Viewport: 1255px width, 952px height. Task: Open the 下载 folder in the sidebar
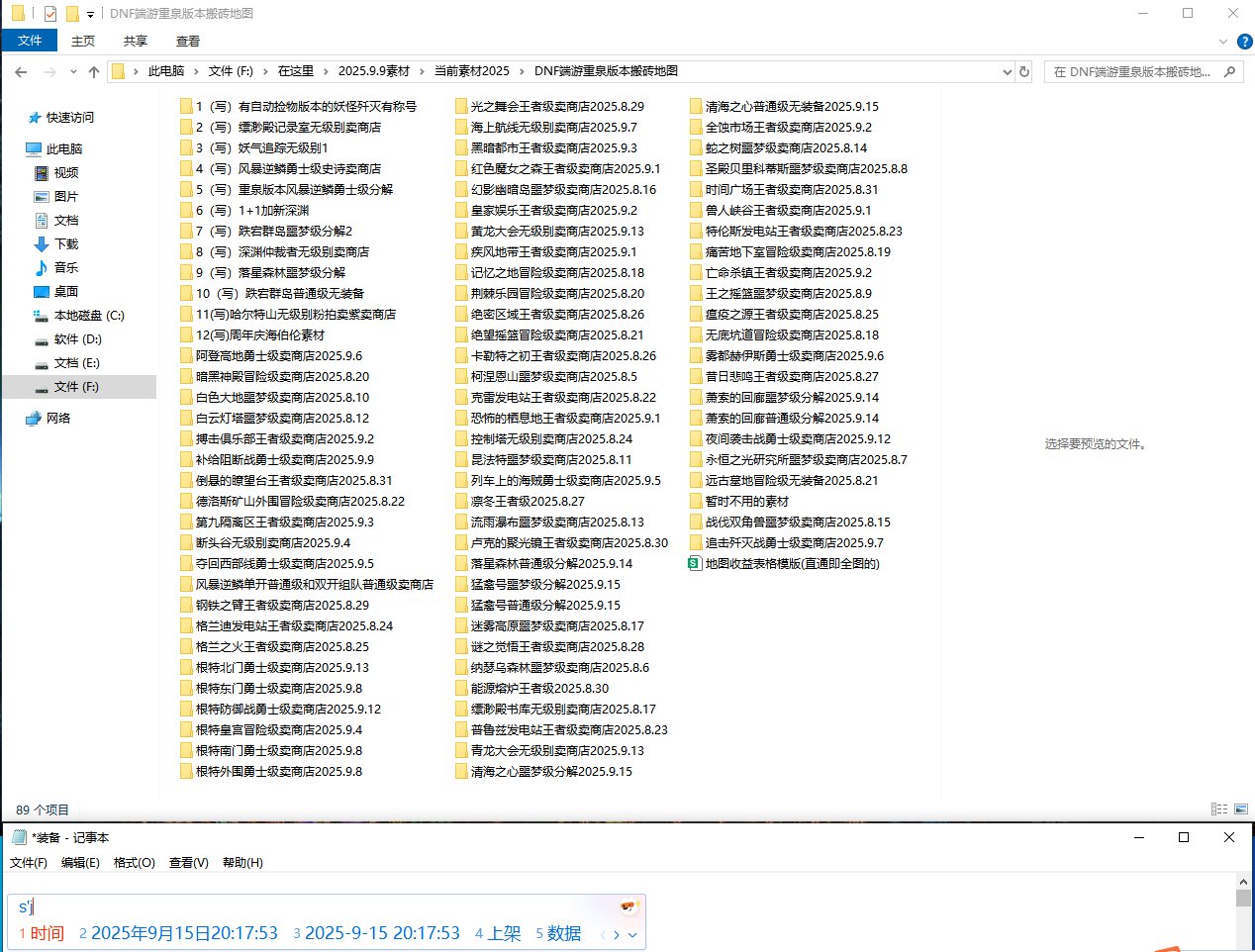pos(64,243)
